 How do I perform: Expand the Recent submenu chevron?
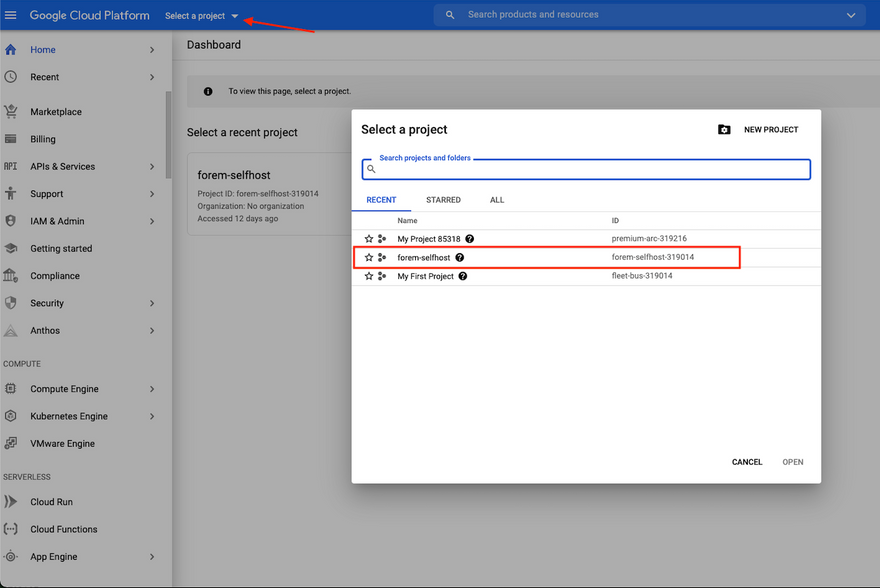point(152,77)
